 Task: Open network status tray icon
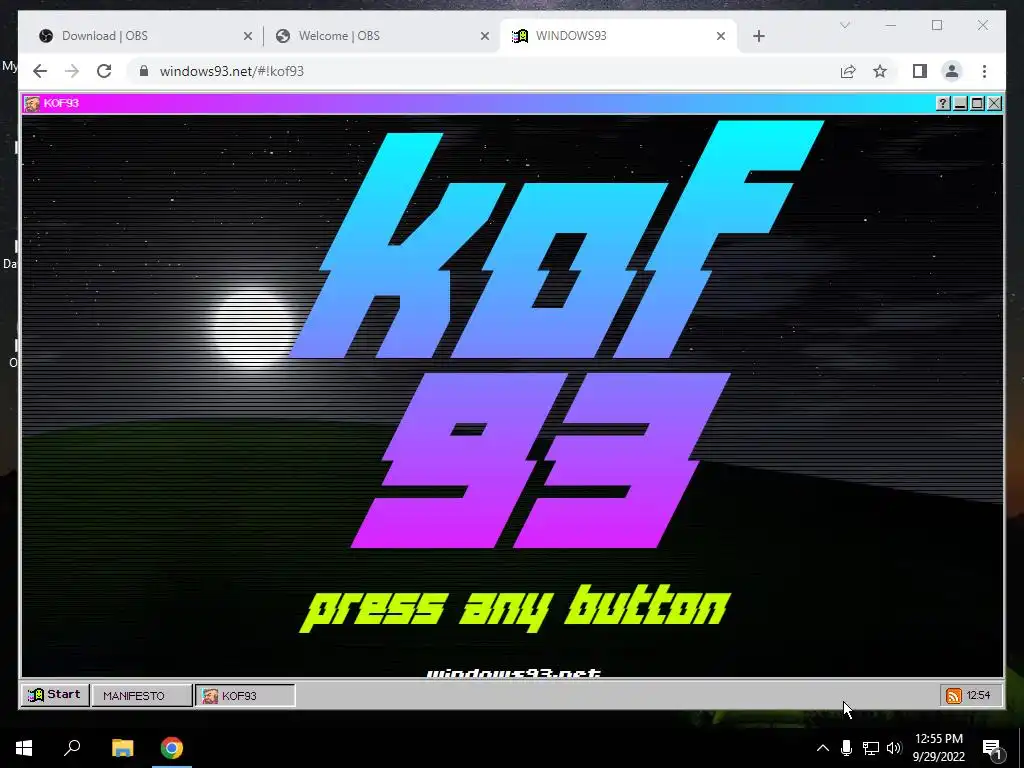click(x=871, y=748)
